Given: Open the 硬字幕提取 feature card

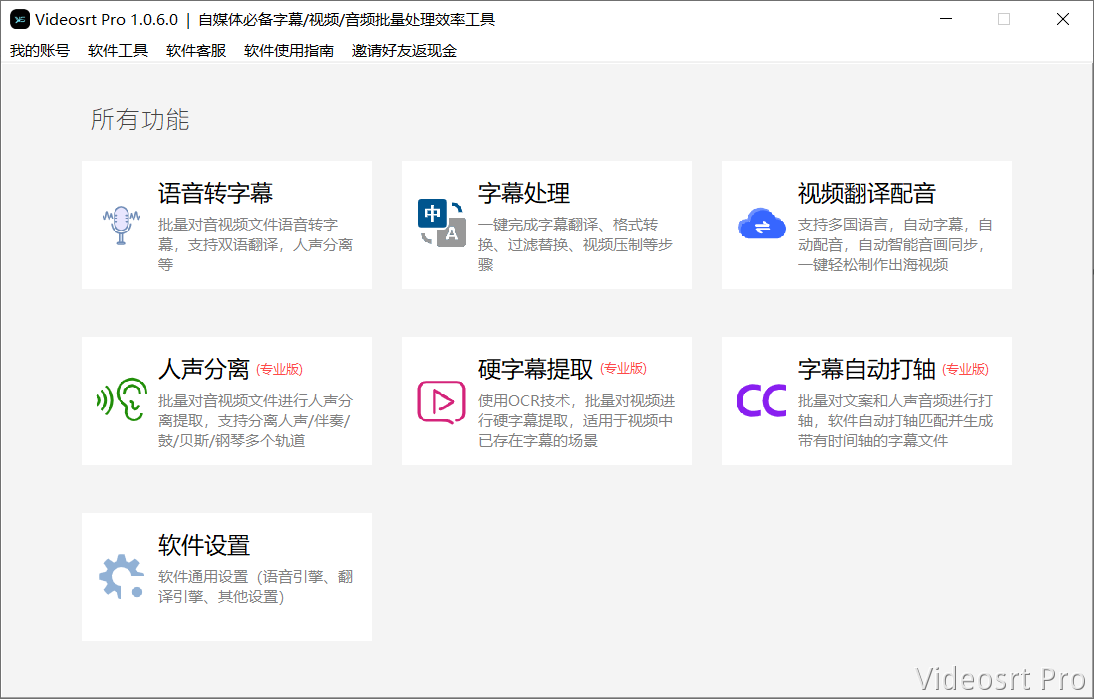Looking at the screenshot, I should 546,399.
